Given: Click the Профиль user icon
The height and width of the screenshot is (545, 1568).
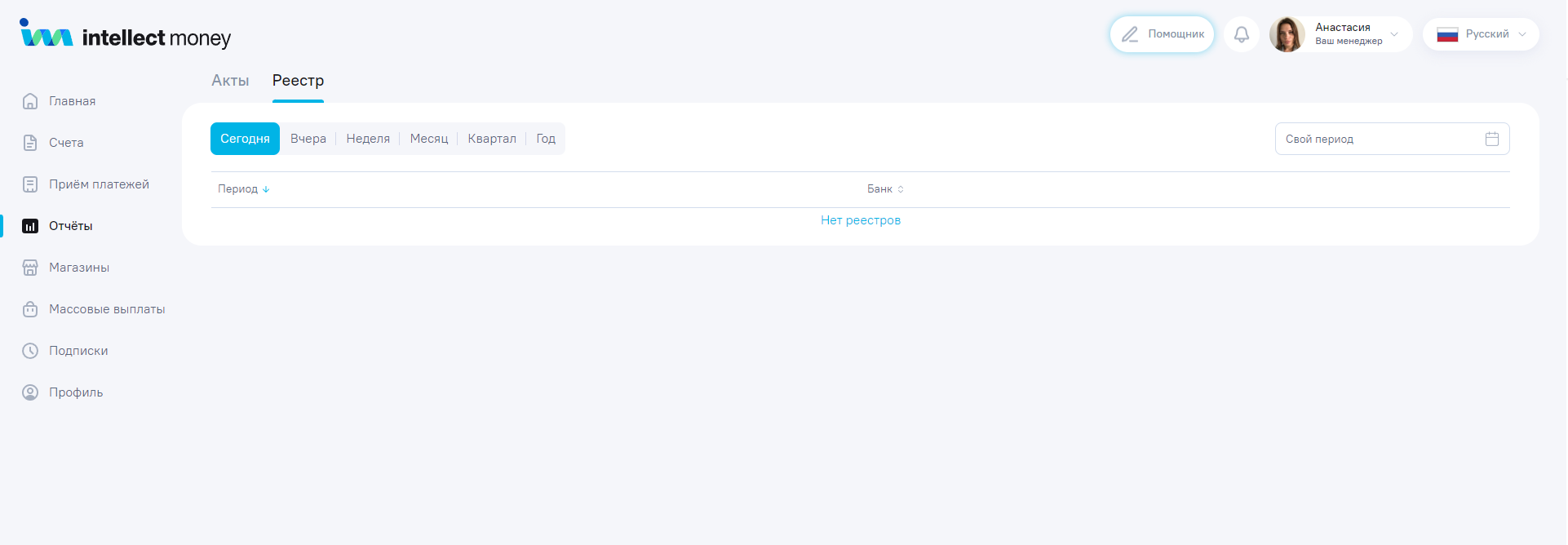Looking at the screenshot, I should (x=30, y=392).
